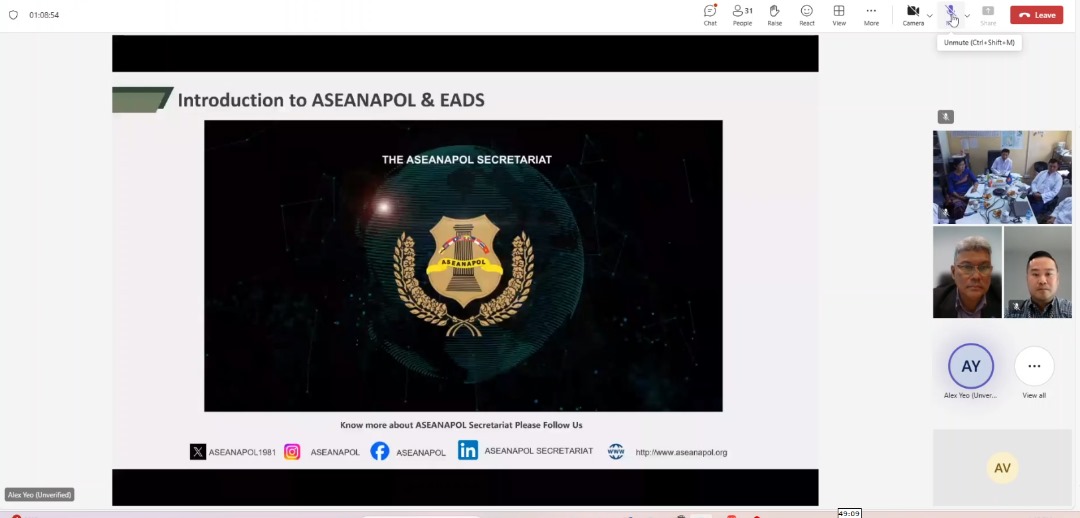Screen dimensions: 1080x518
Task: Click the Share content icon
Action: (x=988, y=14)
